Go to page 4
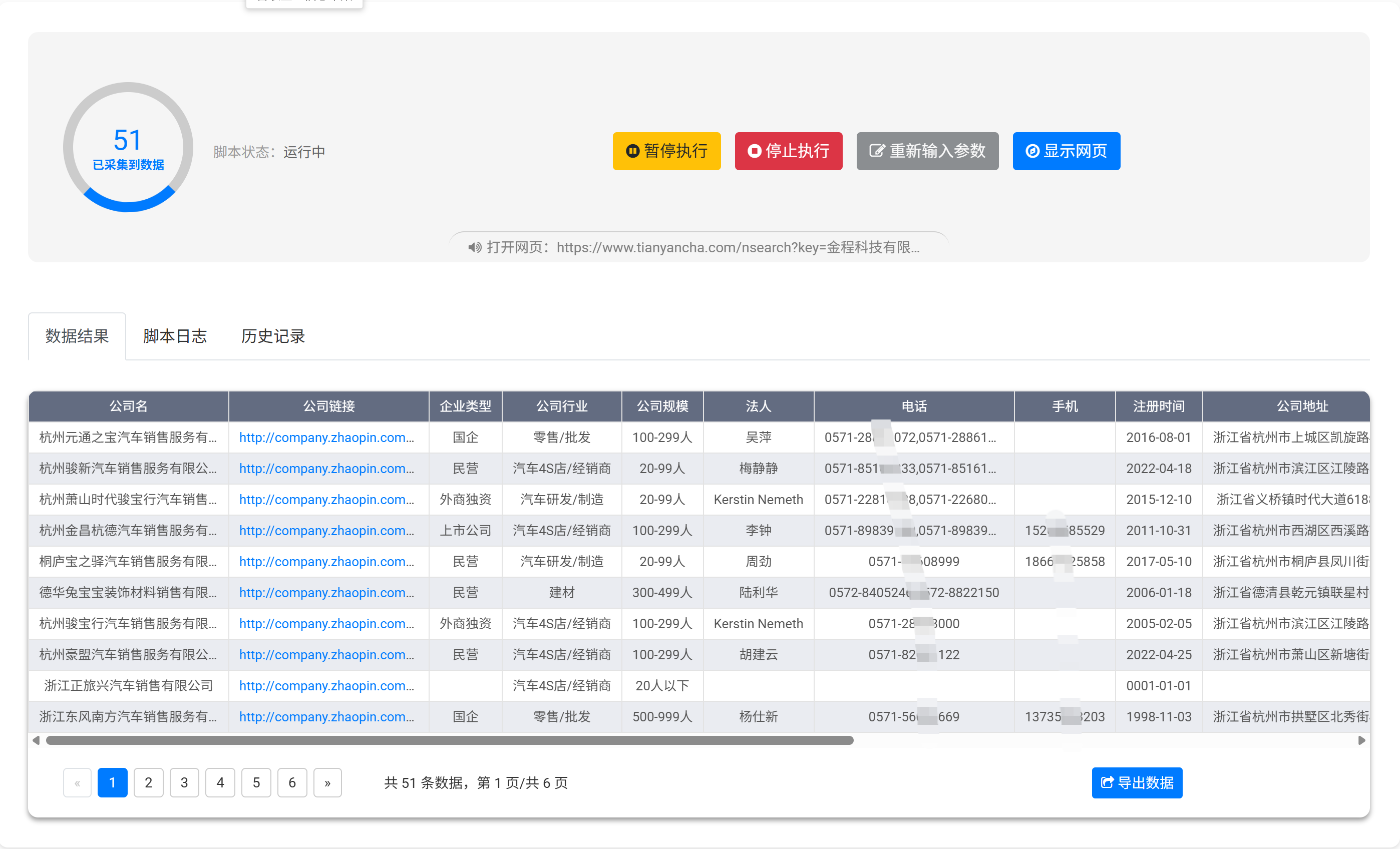The height and width of the screenshot is (849, 1400). coord(220,782)
